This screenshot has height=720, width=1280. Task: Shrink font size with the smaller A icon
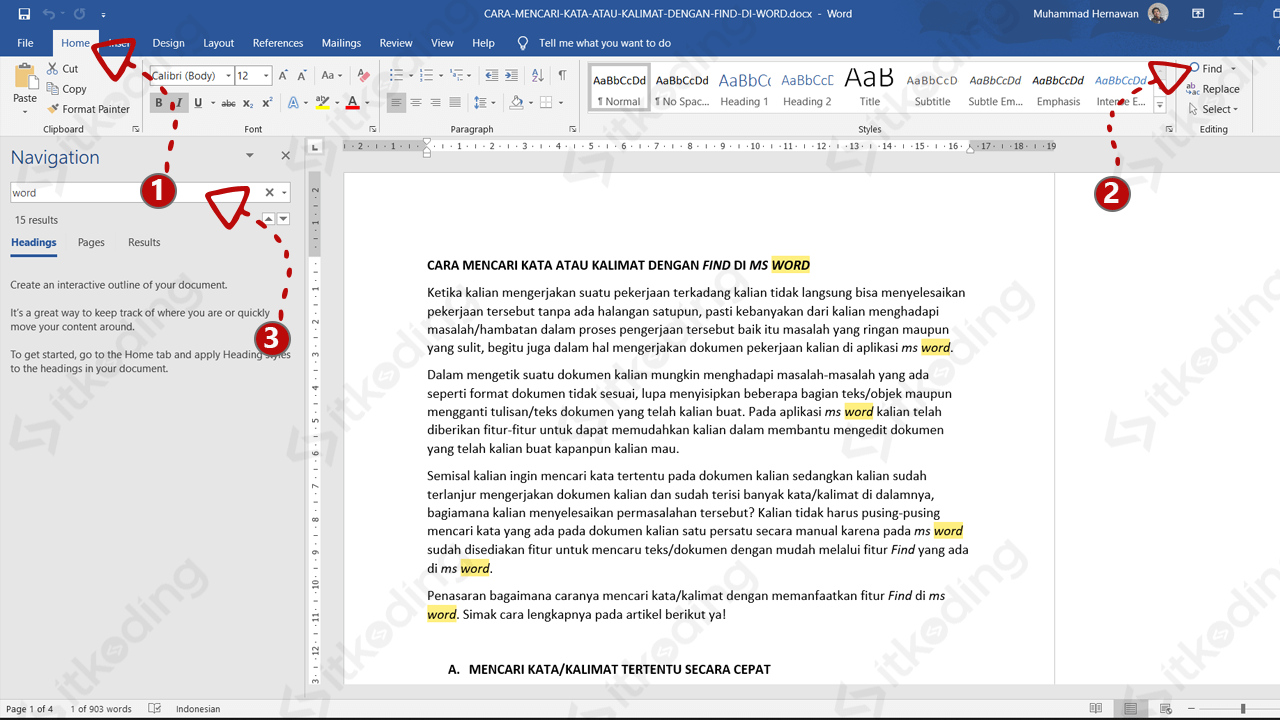point(301,76)
